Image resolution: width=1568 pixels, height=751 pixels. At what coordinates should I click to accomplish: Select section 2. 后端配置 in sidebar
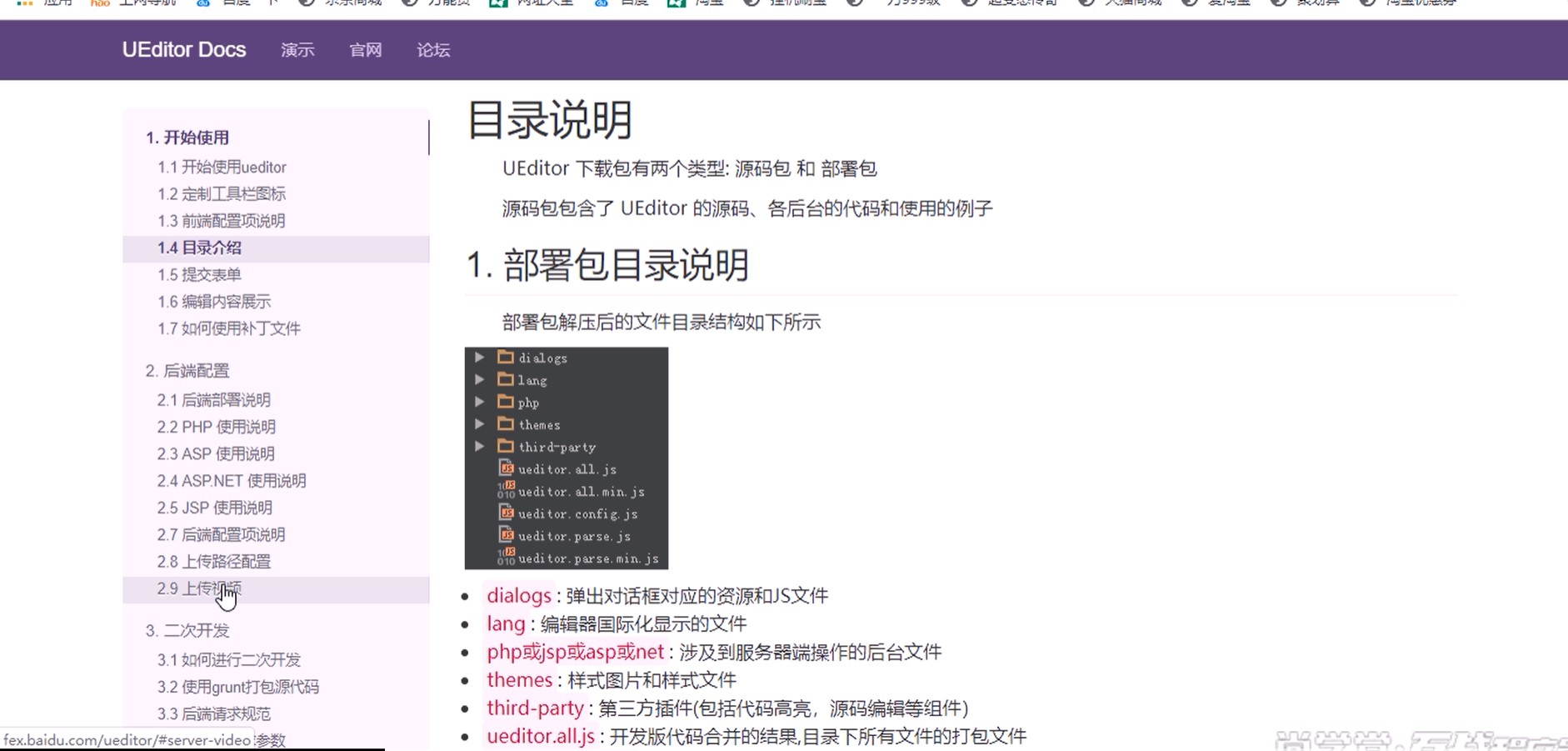[x=187, y=371]
